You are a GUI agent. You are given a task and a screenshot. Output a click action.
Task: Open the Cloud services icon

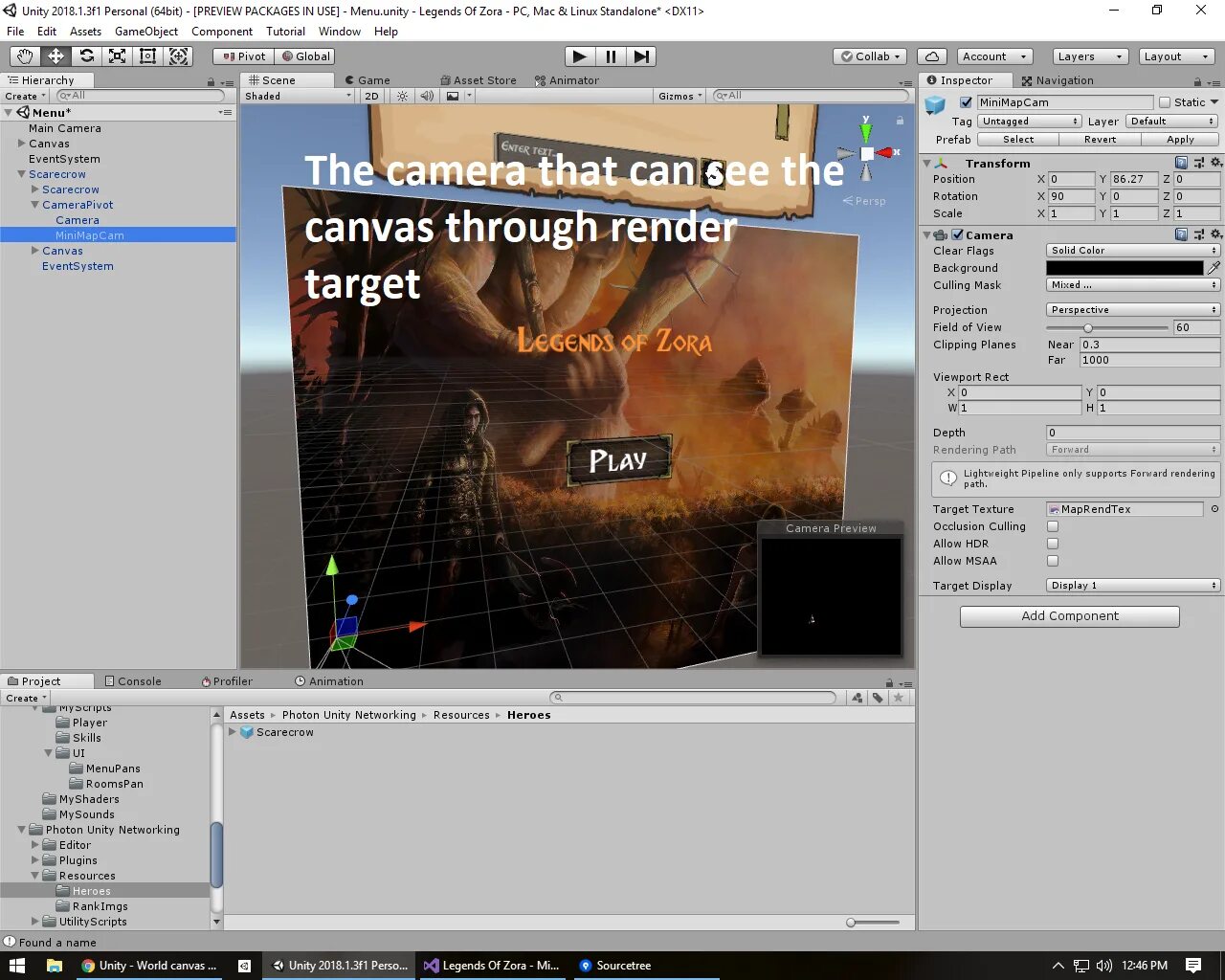pyautogui.click(x=932, y=56)
